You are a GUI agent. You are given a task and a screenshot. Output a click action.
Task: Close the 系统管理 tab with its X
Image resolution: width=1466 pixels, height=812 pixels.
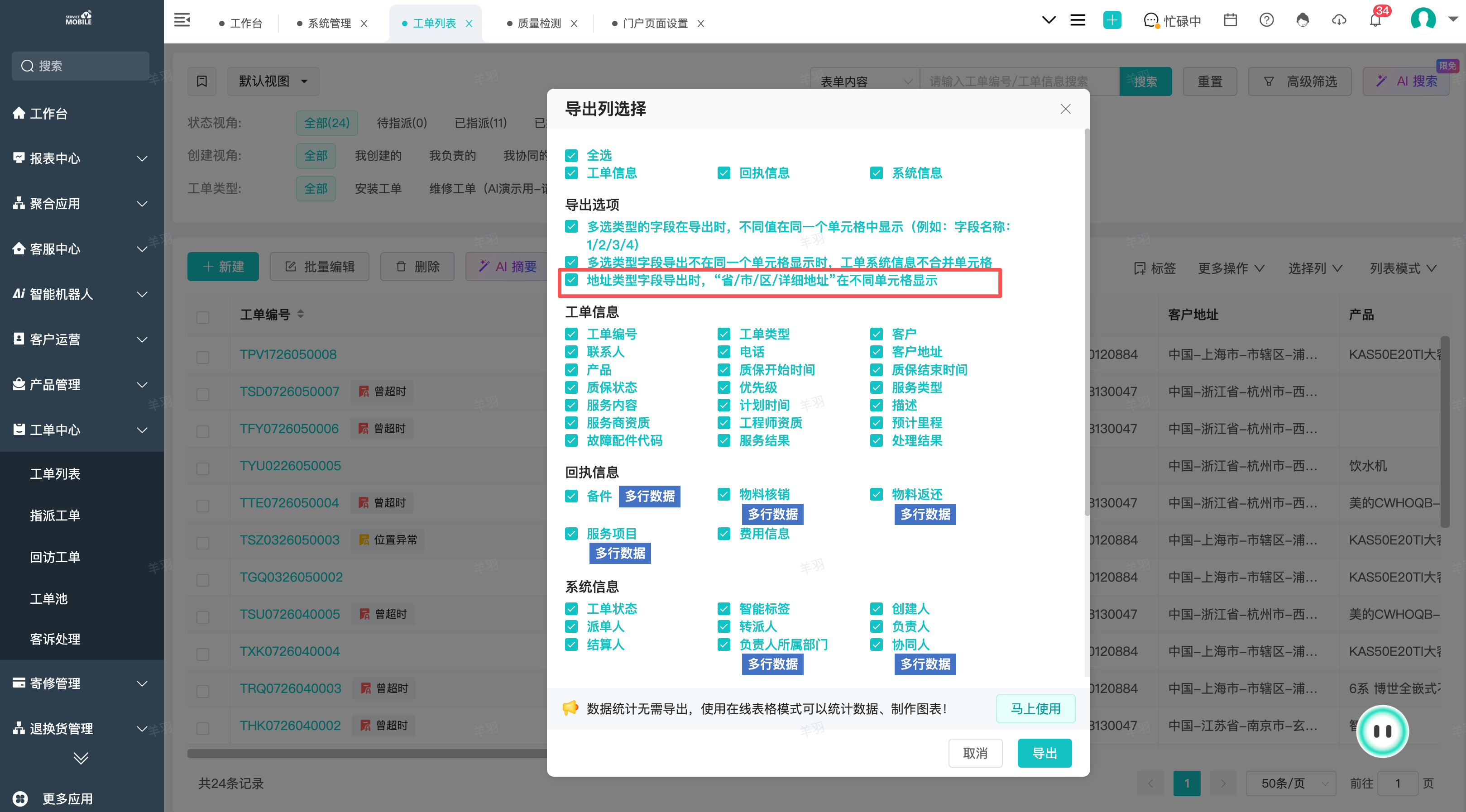click(364, 24)
